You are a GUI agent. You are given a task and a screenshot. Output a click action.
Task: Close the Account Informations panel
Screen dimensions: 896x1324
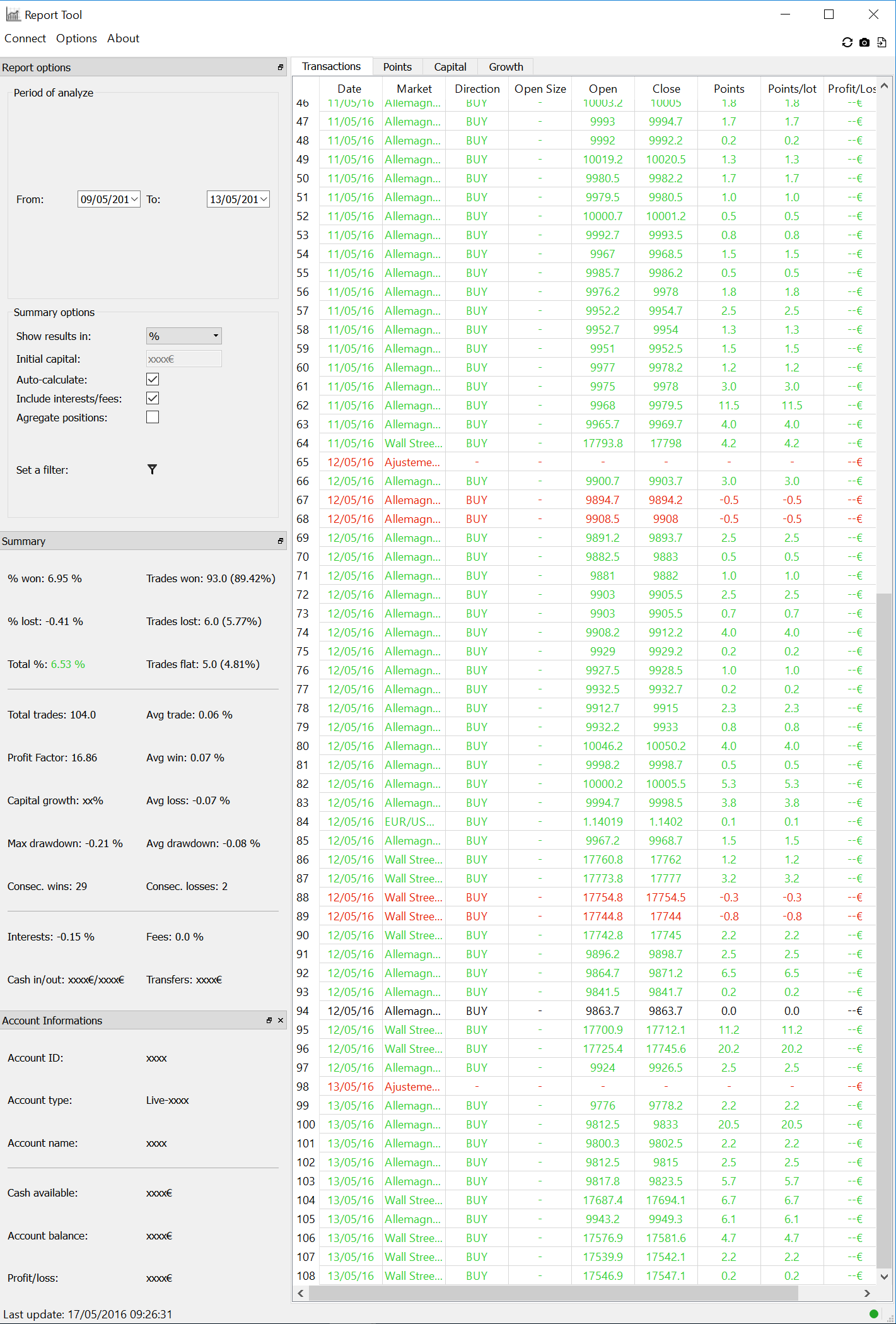(x=281, y=1020)
